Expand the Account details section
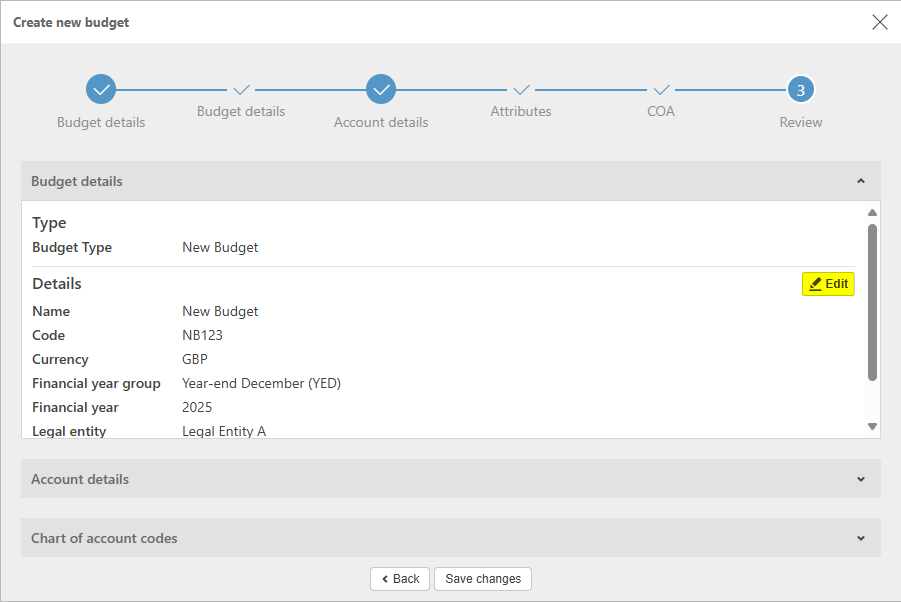 pyautogui.click(x=860, y=480)
